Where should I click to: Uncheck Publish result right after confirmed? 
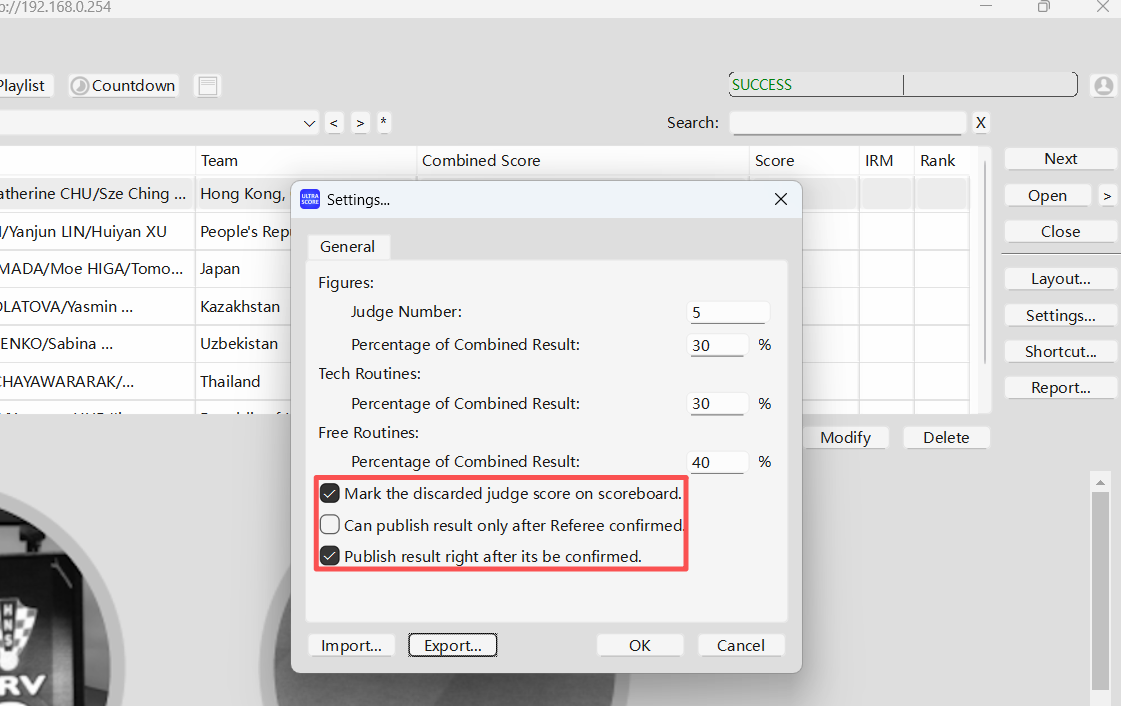point(330,556)
